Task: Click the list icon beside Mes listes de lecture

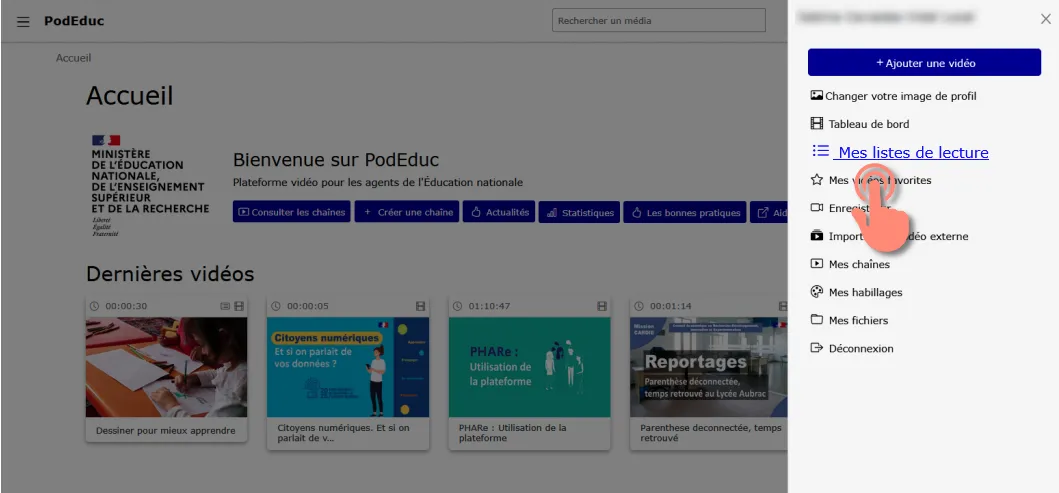Action: 820,151
